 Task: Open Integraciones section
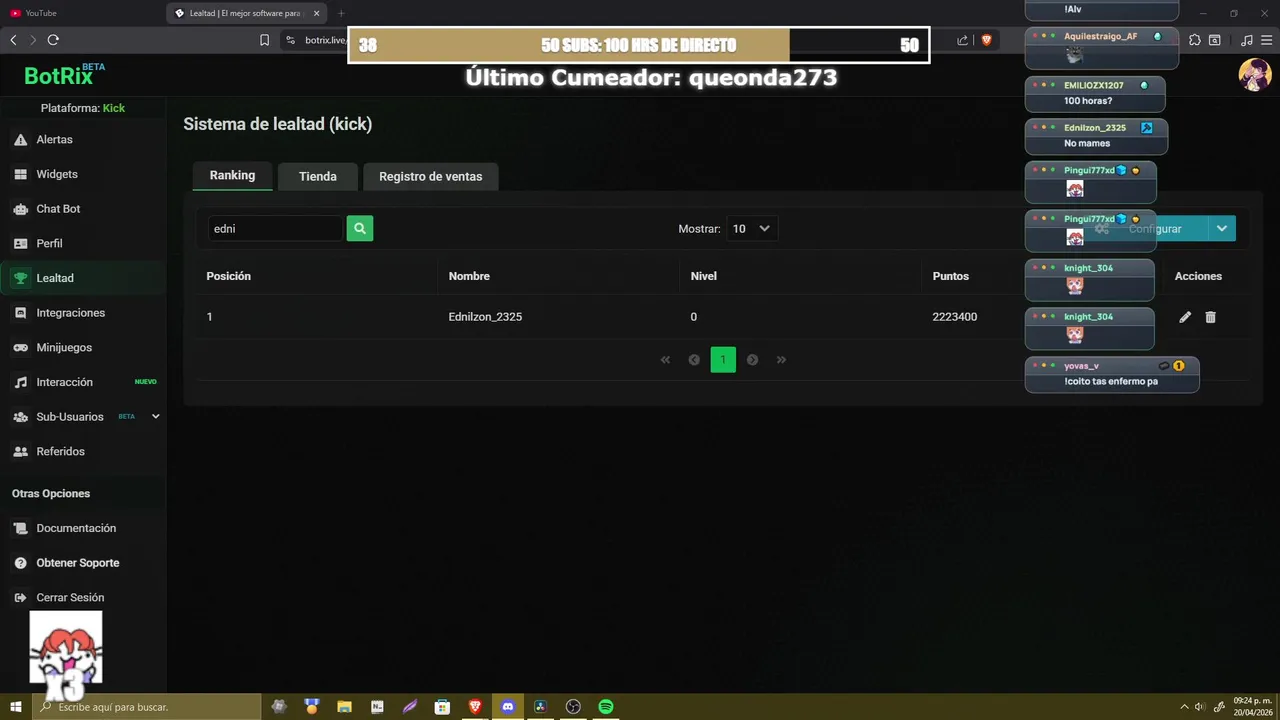(70, 313)
